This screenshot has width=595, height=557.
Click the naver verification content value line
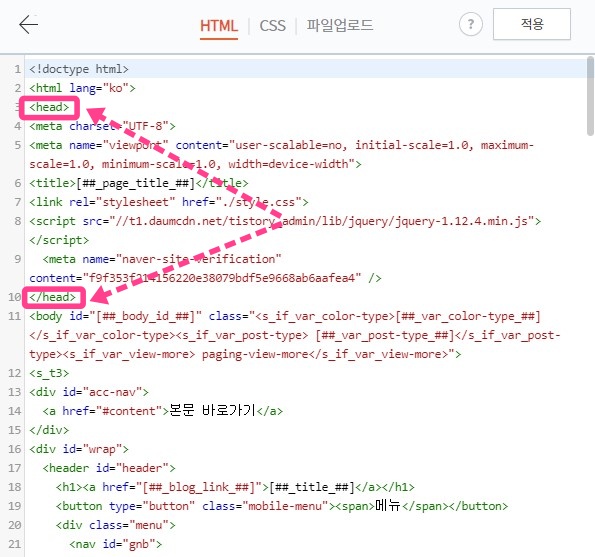tap(205, 278)
